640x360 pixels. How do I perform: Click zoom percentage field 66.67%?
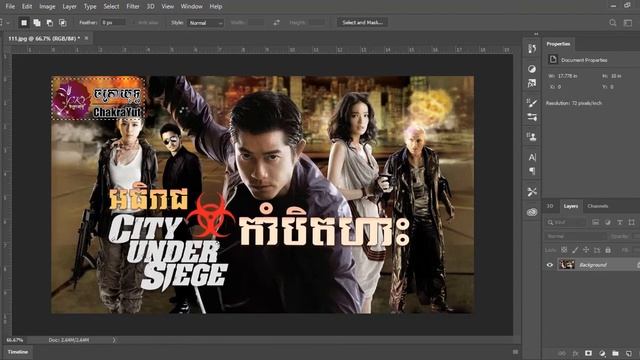click(x=15, y=340)
